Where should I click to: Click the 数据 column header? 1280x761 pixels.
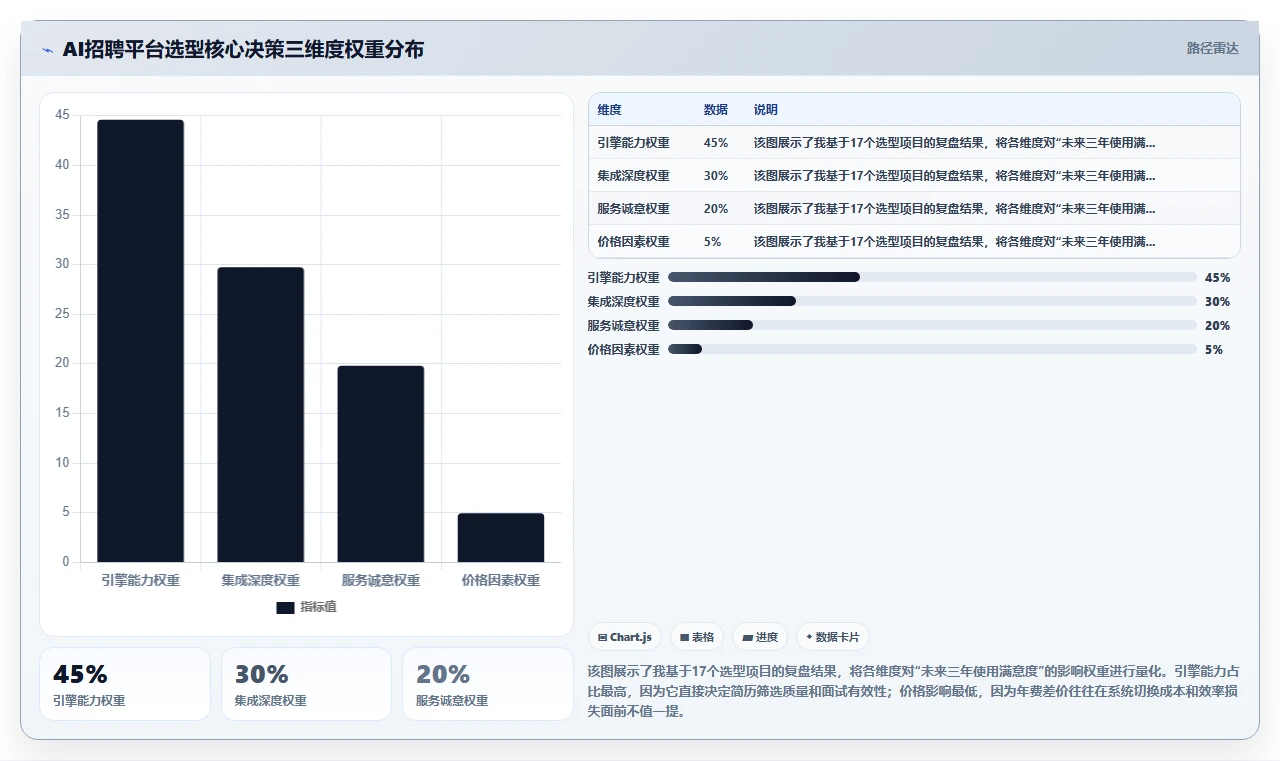[x=716, y=110]
